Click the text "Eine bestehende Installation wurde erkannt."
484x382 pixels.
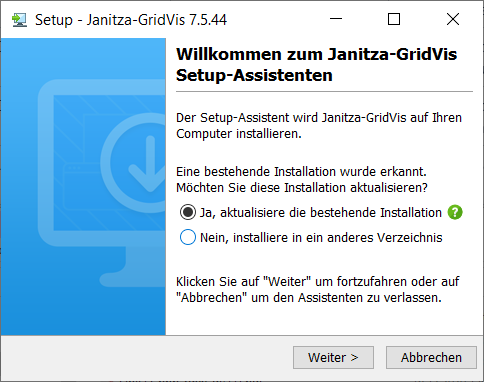tap(301, 172)
